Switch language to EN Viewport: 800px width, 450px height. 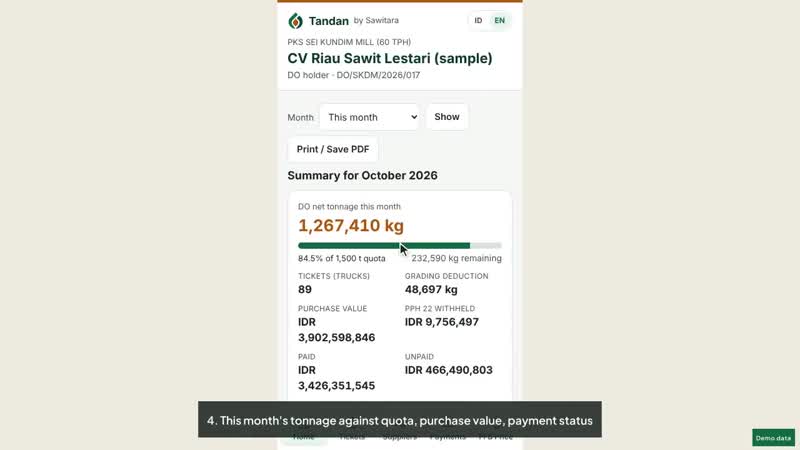pyautogui.click(x=499, y=20)
